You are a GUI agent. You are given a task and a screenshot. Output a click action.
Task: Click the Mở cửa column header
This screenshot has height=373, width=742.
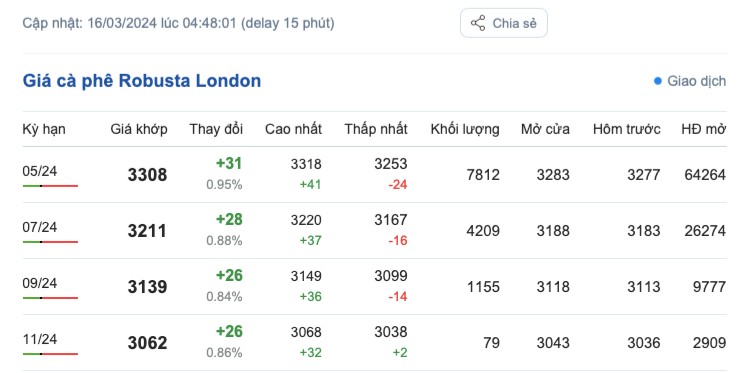tap(545, 129)
